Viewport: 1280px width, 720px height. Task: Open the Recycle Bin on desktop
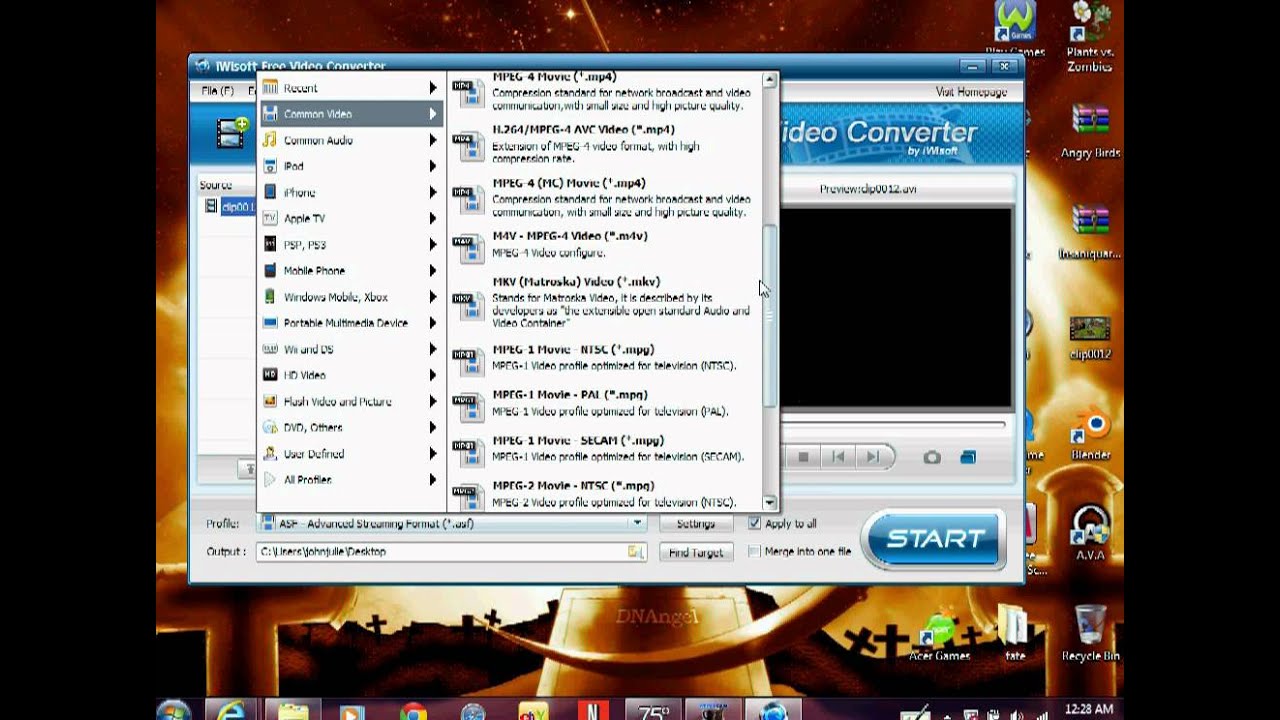pyautogui.click(x=1090, y=633)
